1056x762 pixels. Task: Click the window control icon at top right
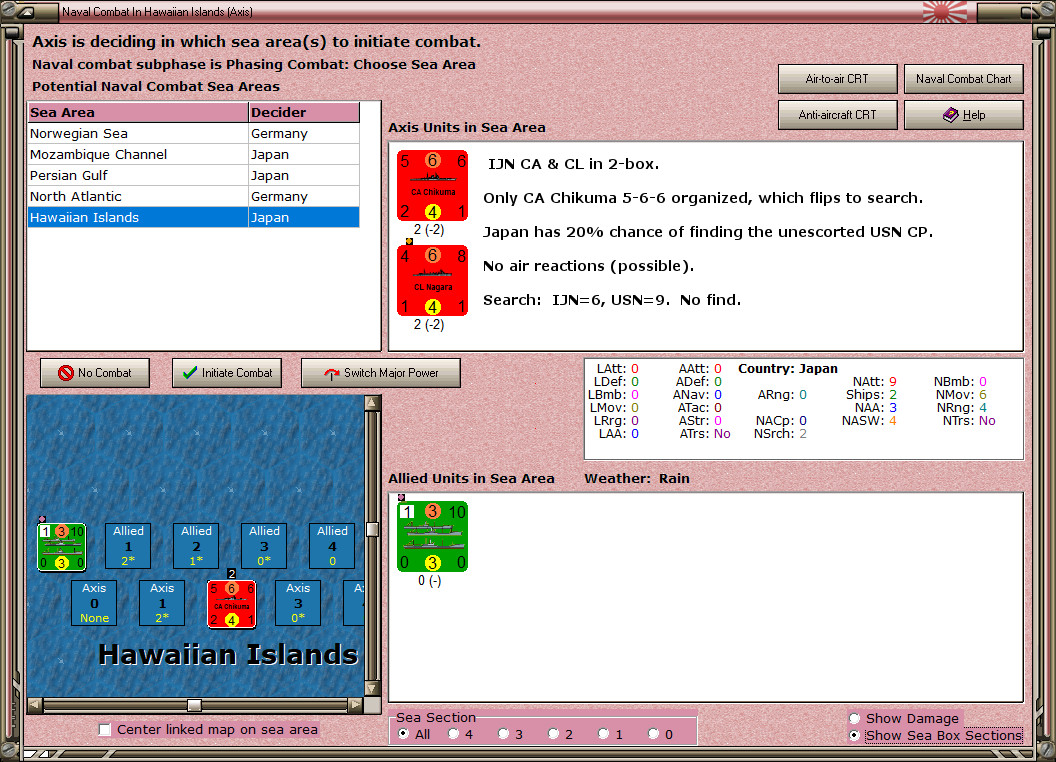(x=1035, y=12)
